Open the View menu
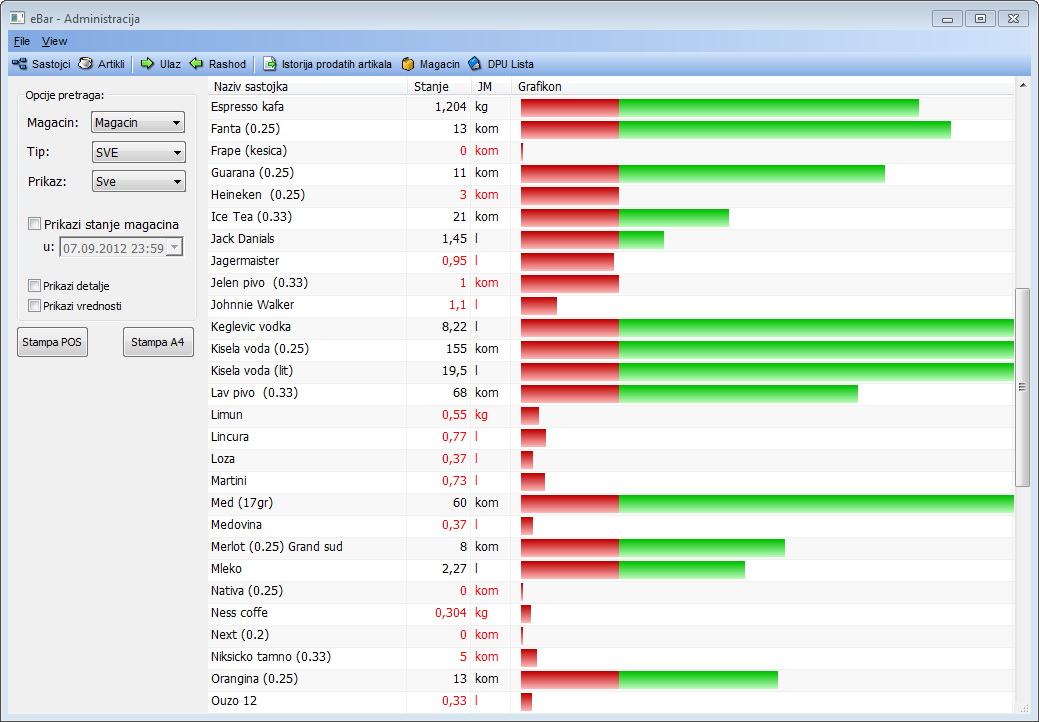The height and width of the screenshot is (722, 1039). coord(54,41)
